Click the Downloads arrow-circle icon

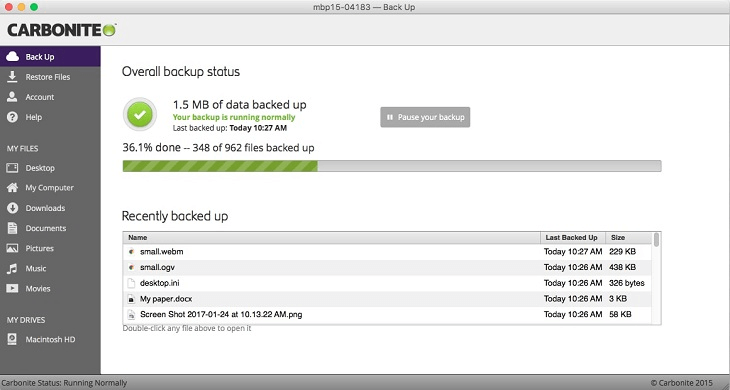point(13,208)
